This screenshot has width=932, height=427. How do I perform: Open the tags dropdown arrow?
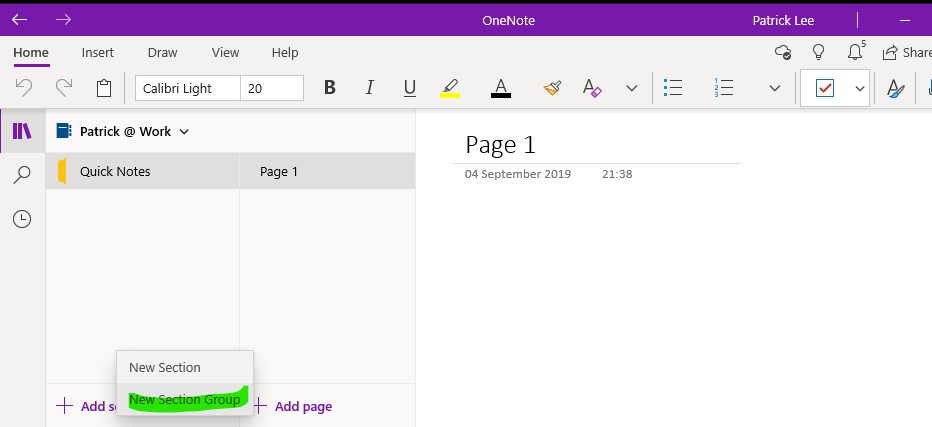click(859, 89)
